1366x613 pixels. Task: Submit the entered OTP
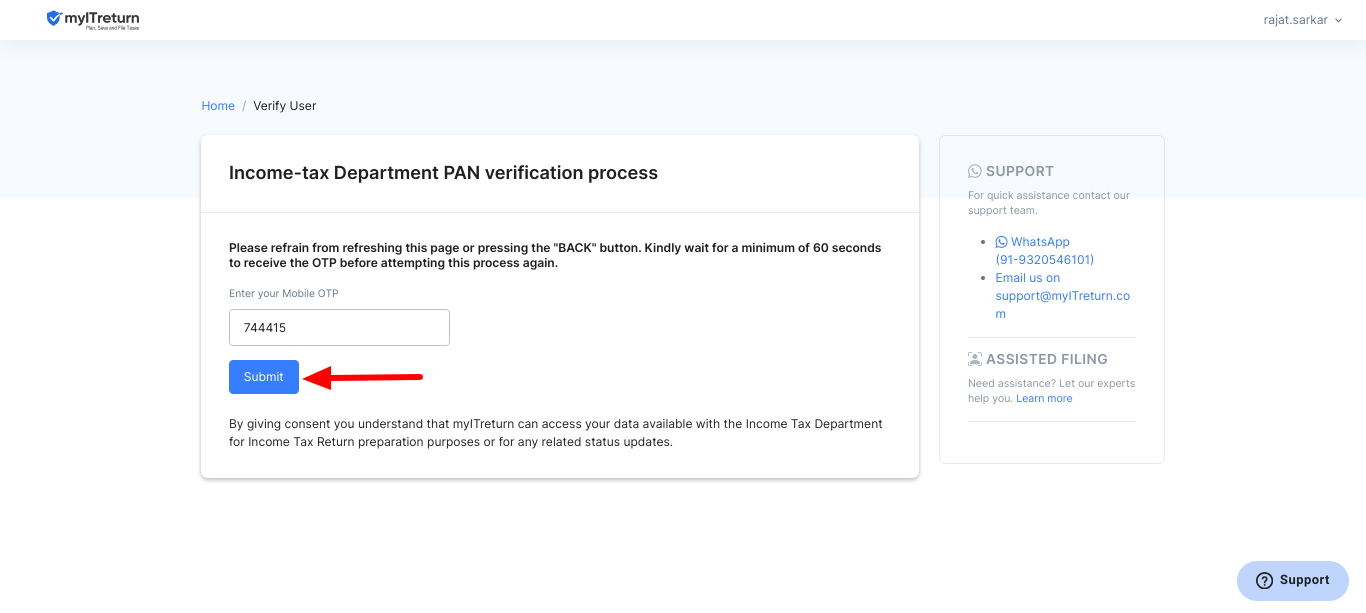coord(264,377)
